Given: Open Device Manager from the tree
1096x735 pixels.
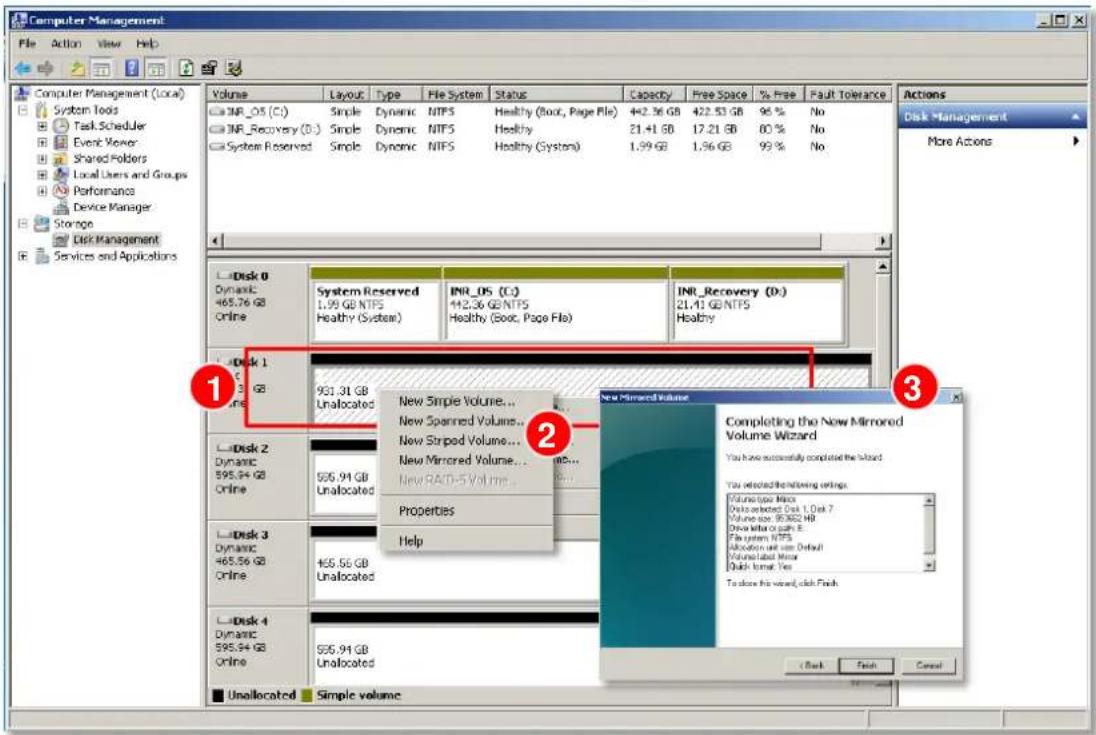Looking at the screenshot, I should tap(112, 207).
